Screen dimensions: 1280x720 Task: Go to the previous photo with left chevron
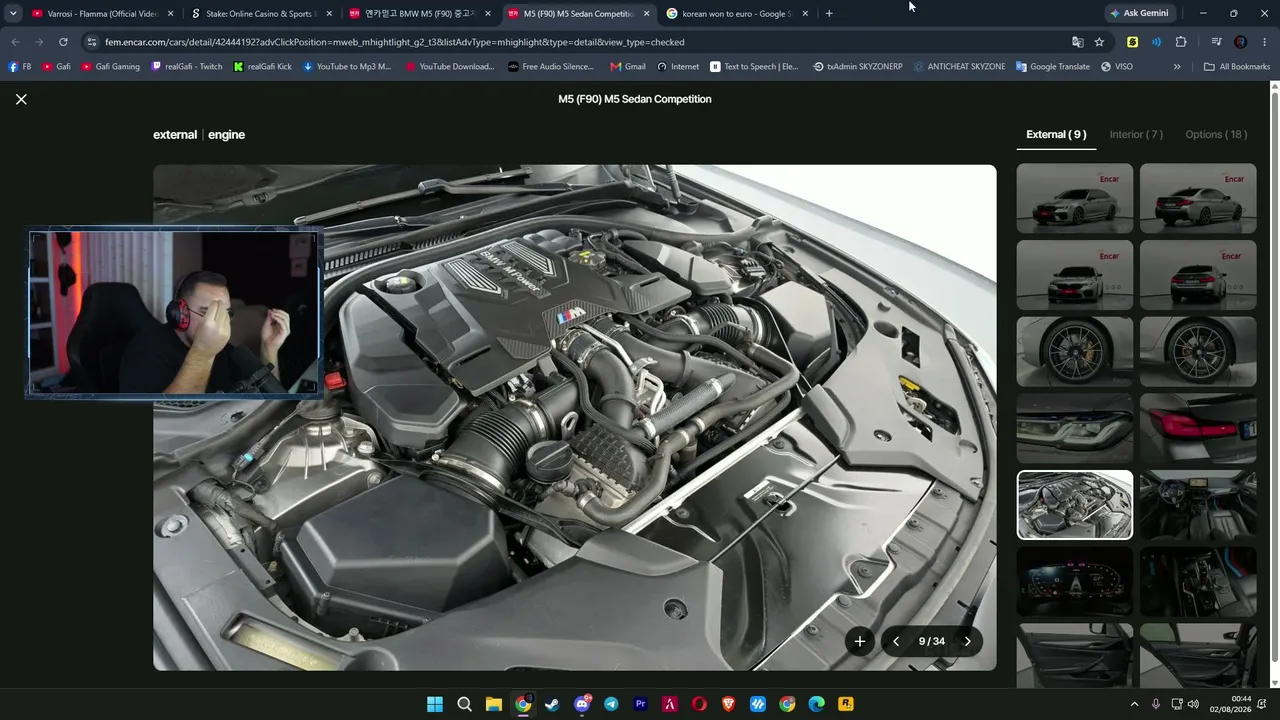pyautogui.click(x=896, y=641)
